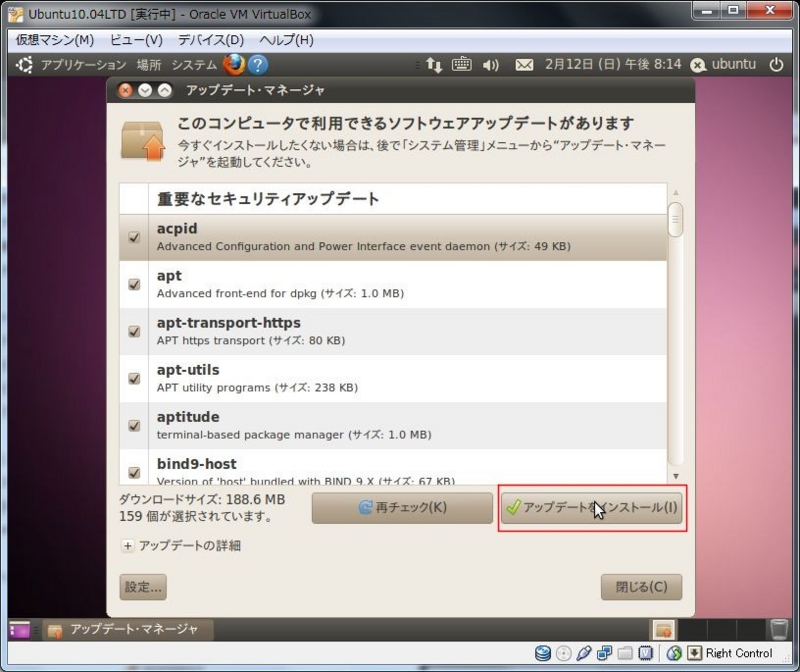Viewport: 800px width, 672px height.
Task: Open the 設定... button
Action: point(143,587)
